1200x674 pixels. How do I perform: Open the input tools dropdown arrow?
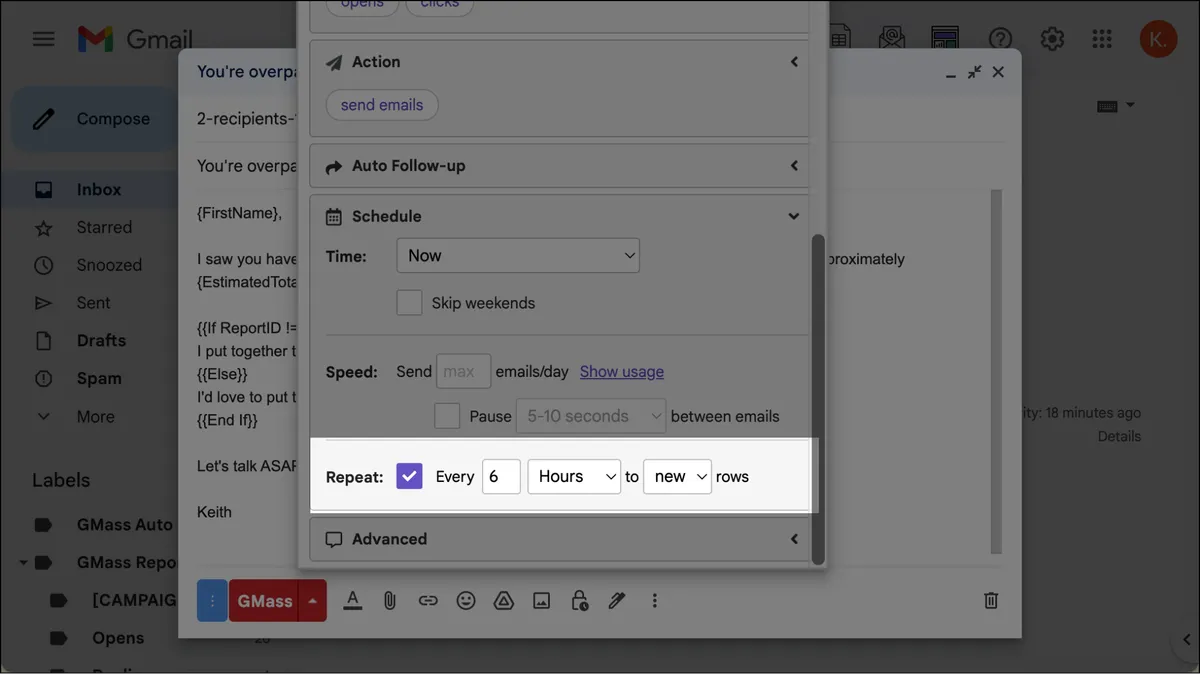pyautogui.click(x=1130, y=105)
